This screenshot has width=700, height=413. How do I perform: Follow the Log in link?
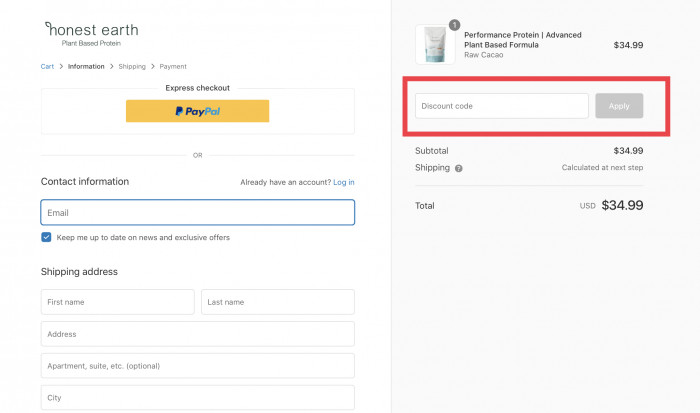tap(344, 182)
